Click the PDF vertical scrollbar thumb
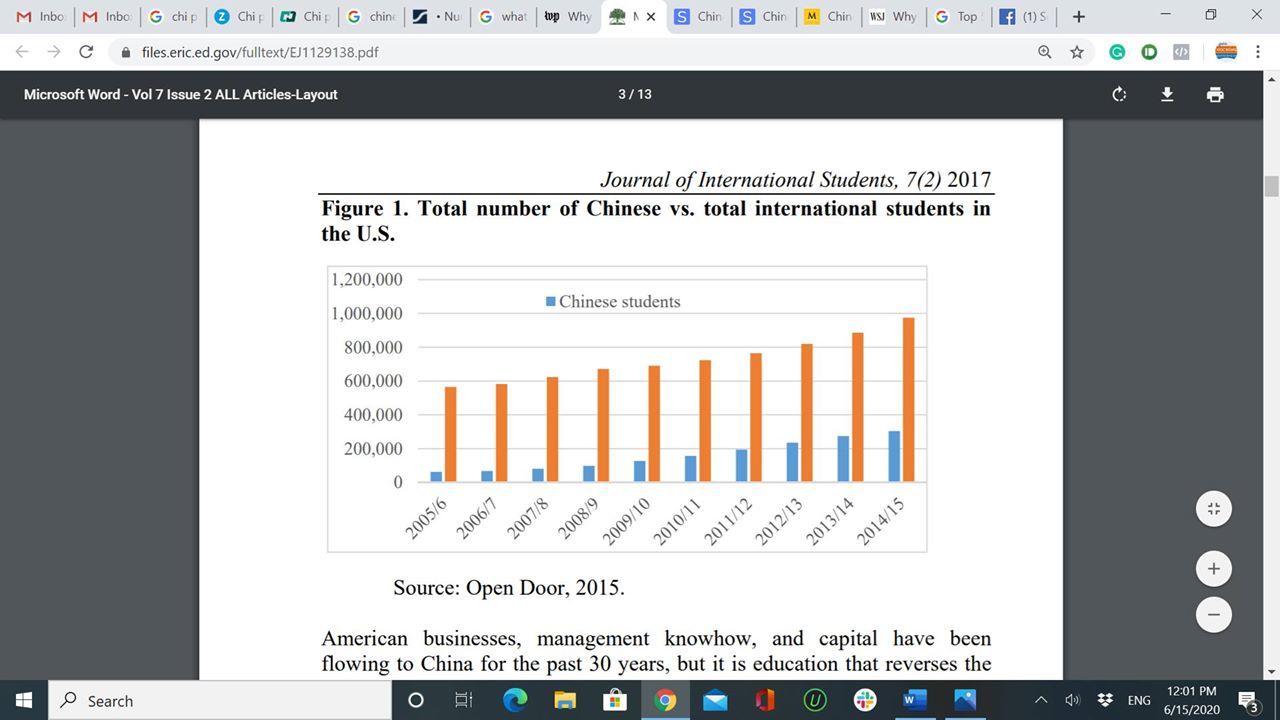 [1272, 186]
